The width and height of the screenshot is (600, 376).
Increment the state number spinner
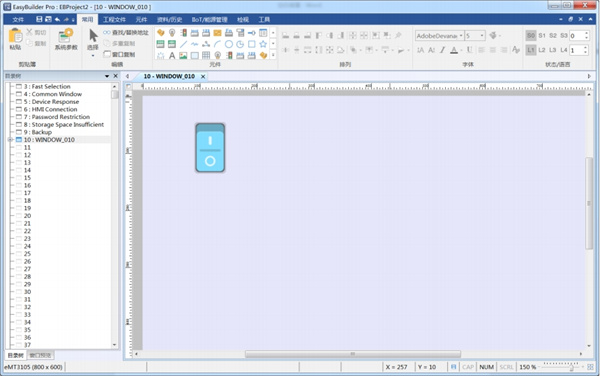pos(586,34)
